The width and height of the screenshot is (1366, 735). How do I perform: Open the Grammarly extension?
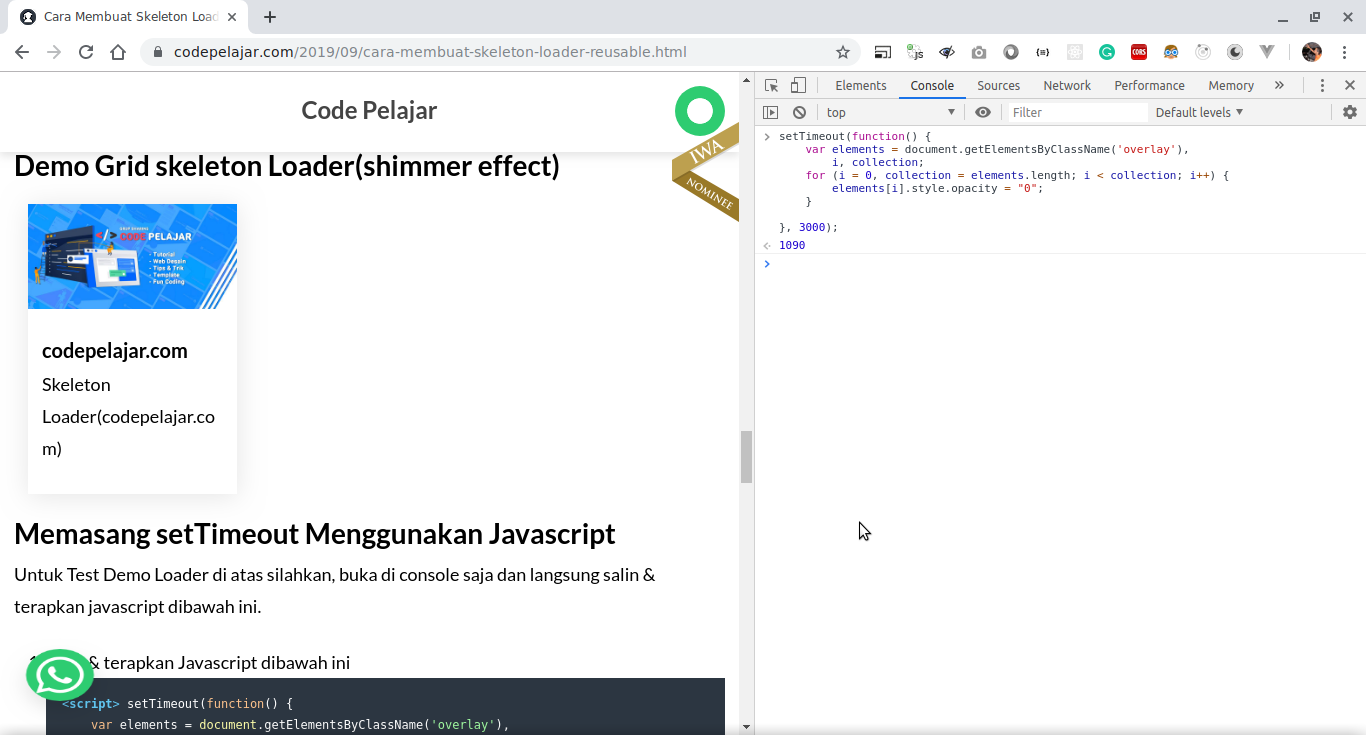pyautogui.click(x=1107, y=52)
